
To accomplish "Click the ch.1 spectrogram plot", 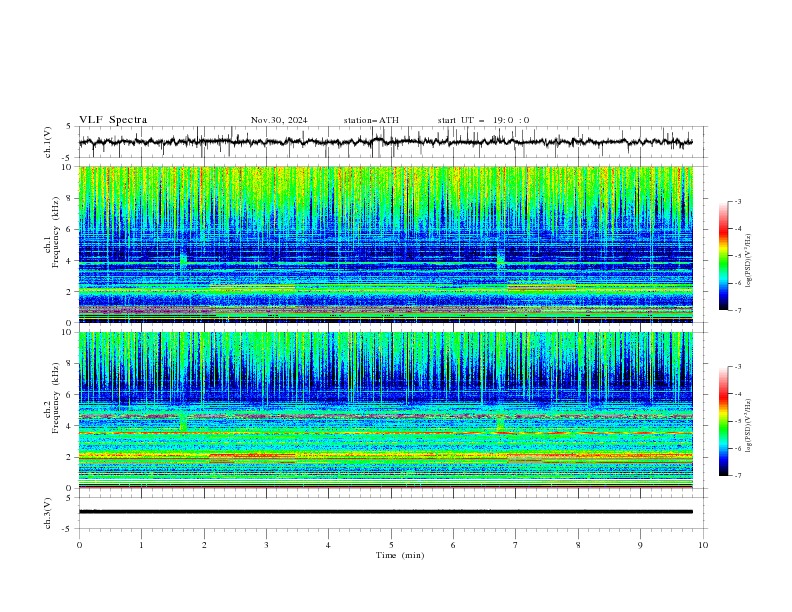I will click(x=386, y=244).
